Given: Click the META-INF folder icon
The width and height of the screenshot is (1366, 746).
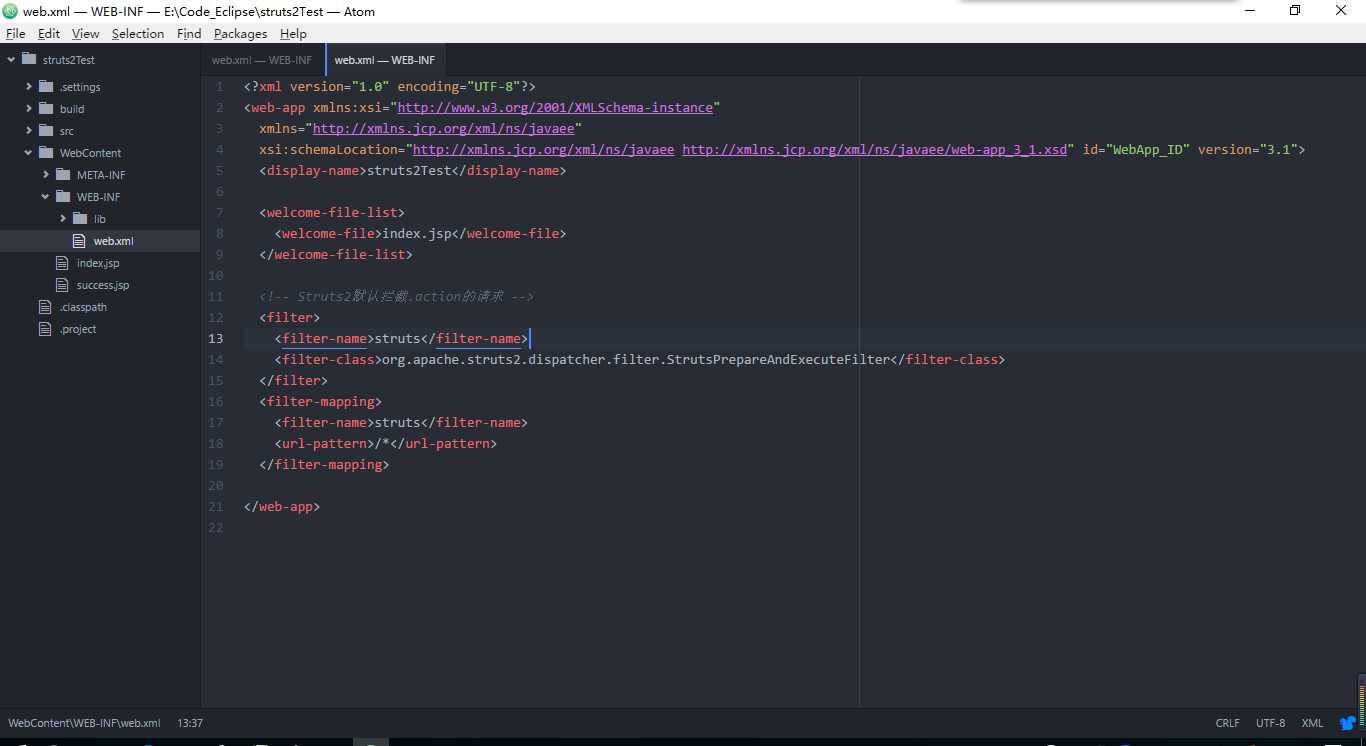Looking at the screenshot, I should [63, 174].
